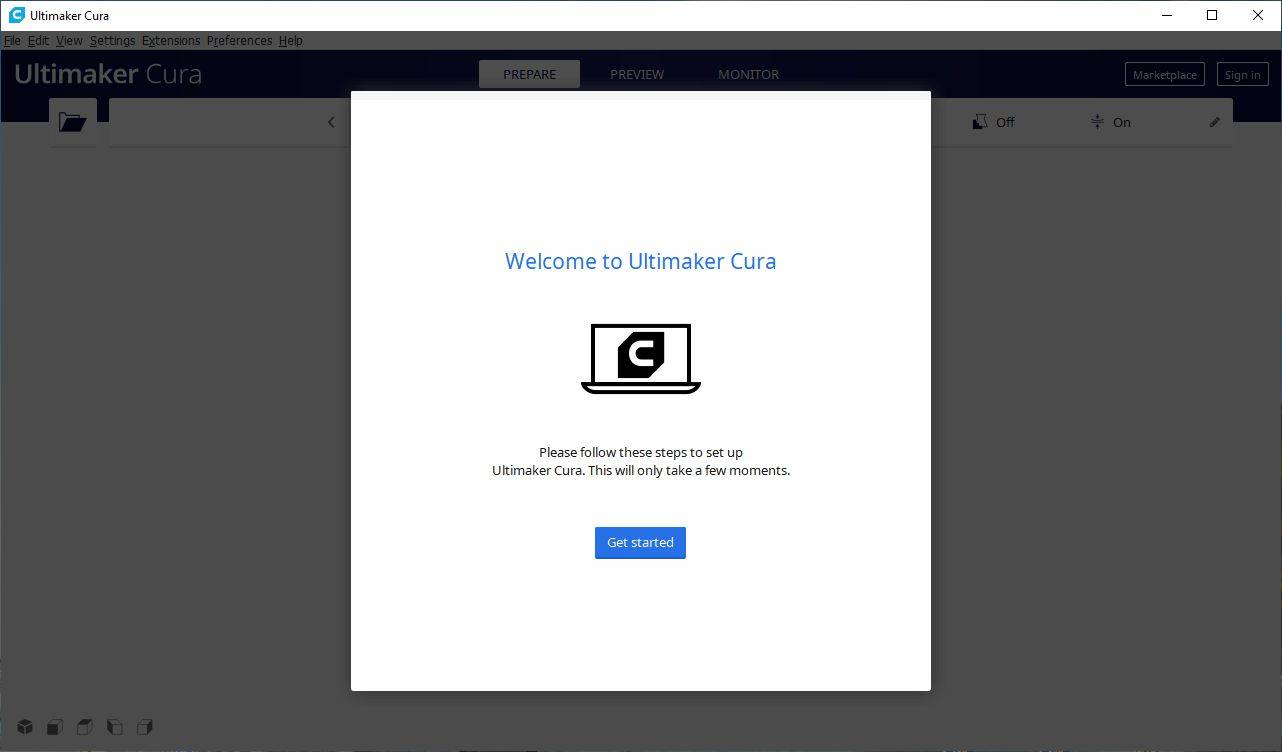Click the pencil icon for print settings
Viewport: 1282px width, 752px height.
point(1215,122)
